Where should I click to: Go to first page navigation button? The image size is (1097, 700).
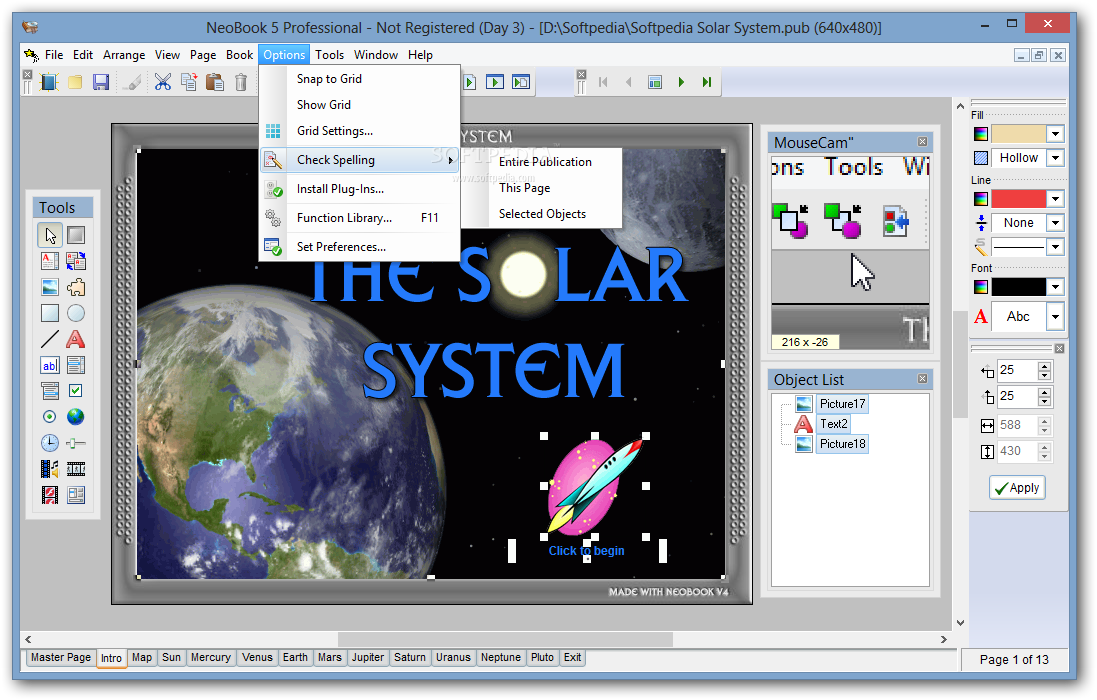tap(603, 82)
